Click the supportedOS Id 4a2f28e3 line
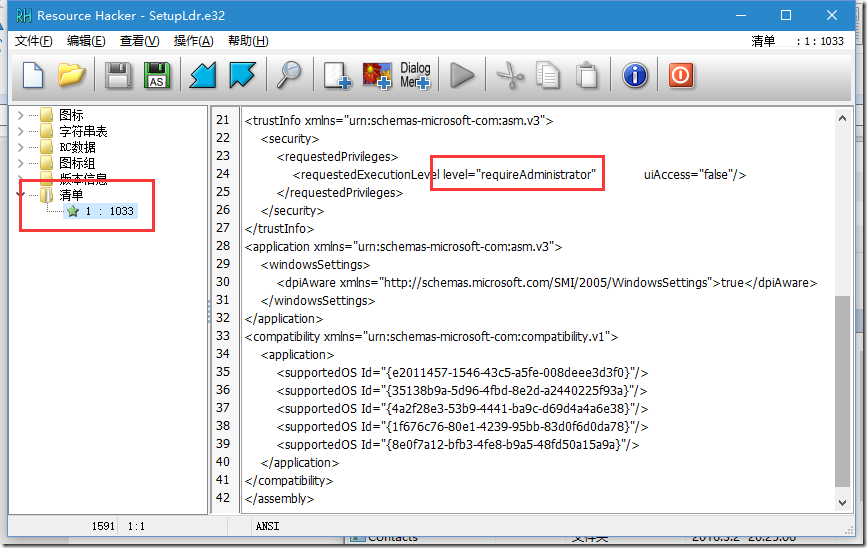This screenshot has width=867, height=548. click(x=462, y=409)
